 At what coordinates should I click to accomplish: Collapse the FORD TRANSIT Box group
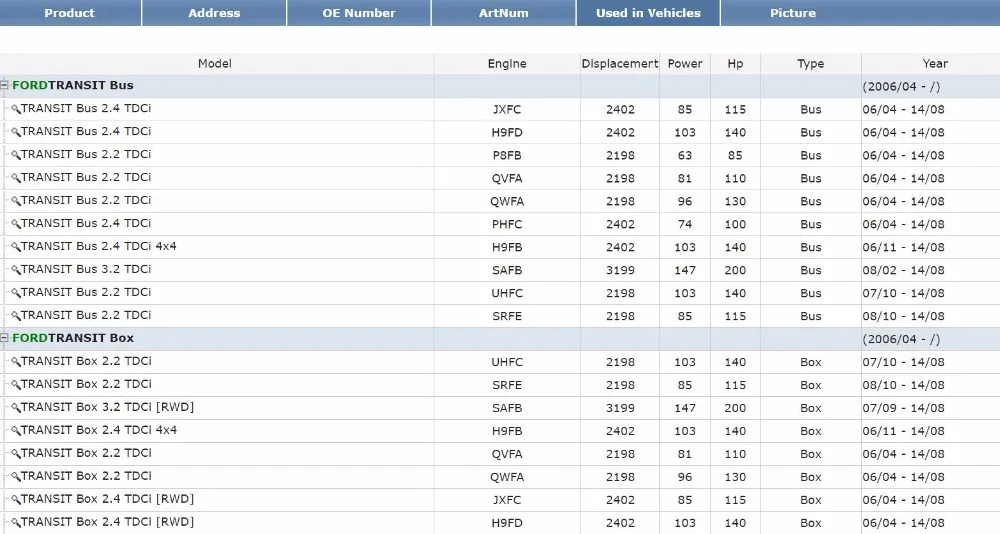point(4,337)
